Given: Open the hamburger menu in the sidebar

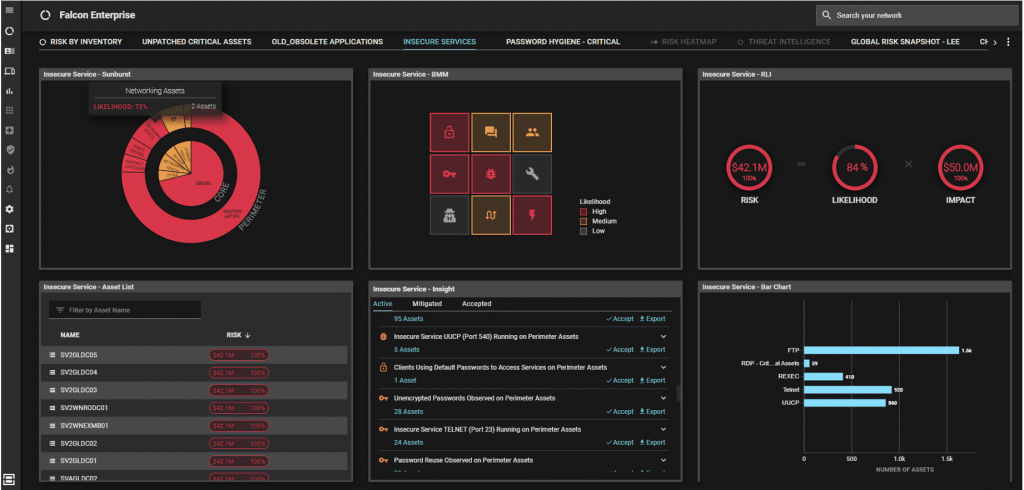Looking at the screenshot, I should [x=9, y=10].
